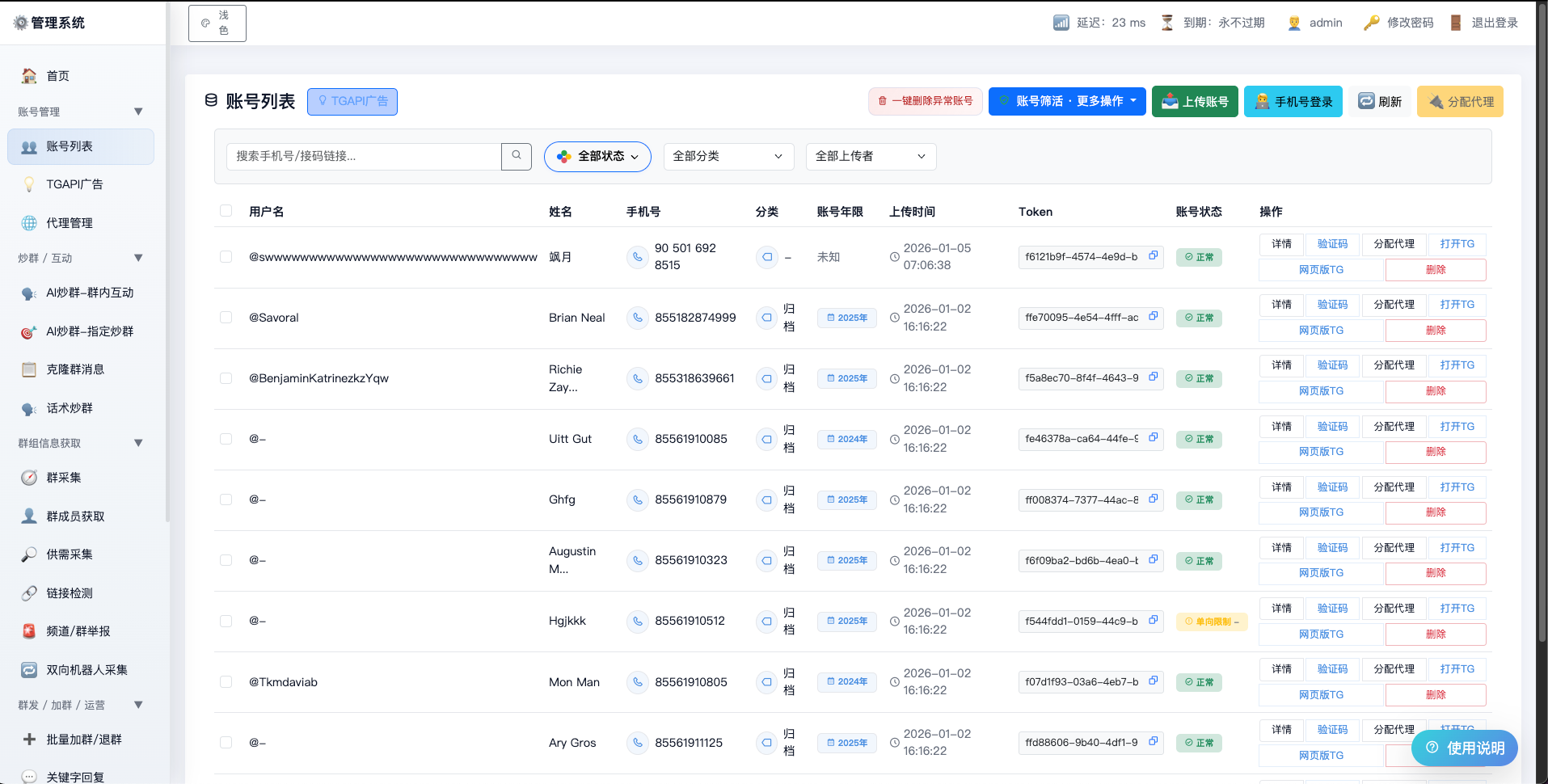Viewport: 1548px width, 784px height.
Task: Go to 群采集 in the sidebar
Action: 64,478
